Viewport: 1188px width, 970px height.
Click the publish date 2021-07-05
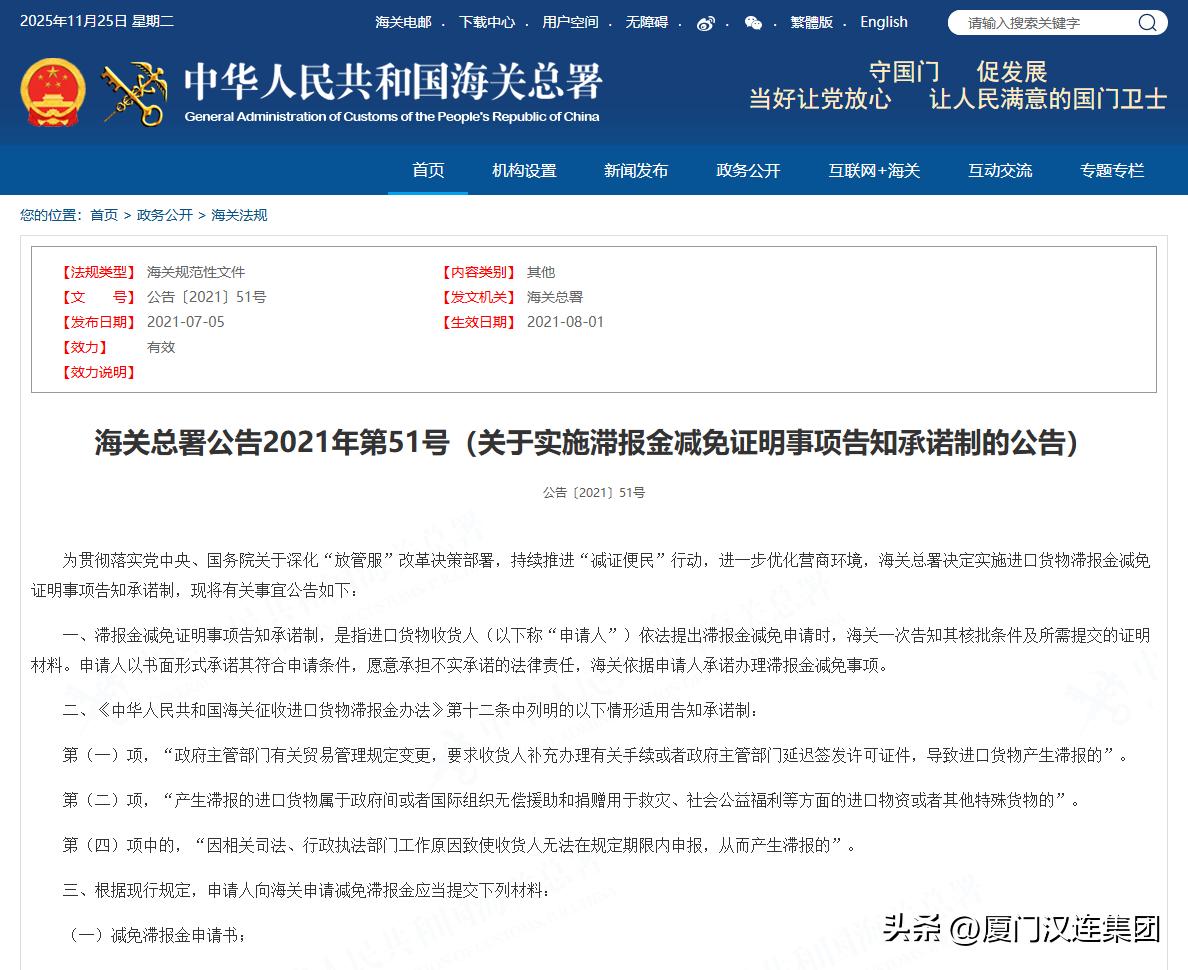[x=186, y=322]
